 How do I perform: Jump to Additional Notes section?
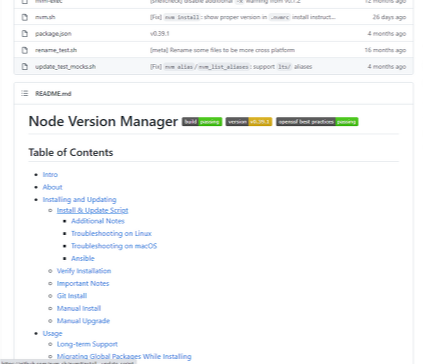coord(98,221)
